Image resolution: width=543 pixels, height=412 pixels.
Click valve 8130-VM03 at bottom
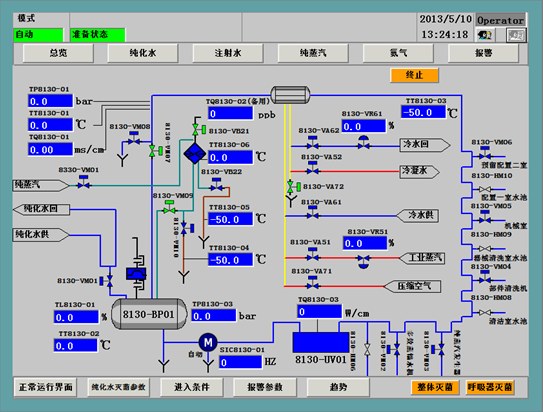(438, 350)
